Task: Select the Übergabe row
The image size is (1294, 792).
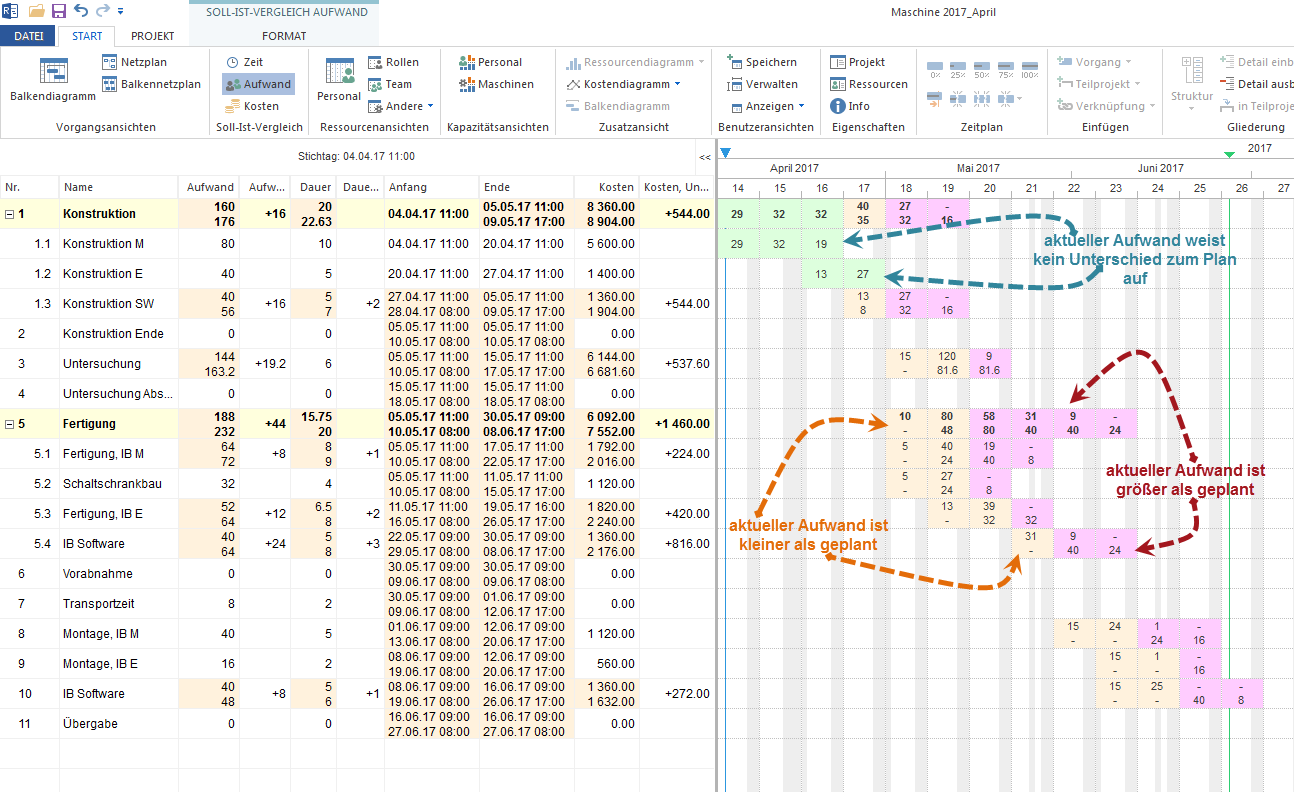Action: [x=358, y=724]
